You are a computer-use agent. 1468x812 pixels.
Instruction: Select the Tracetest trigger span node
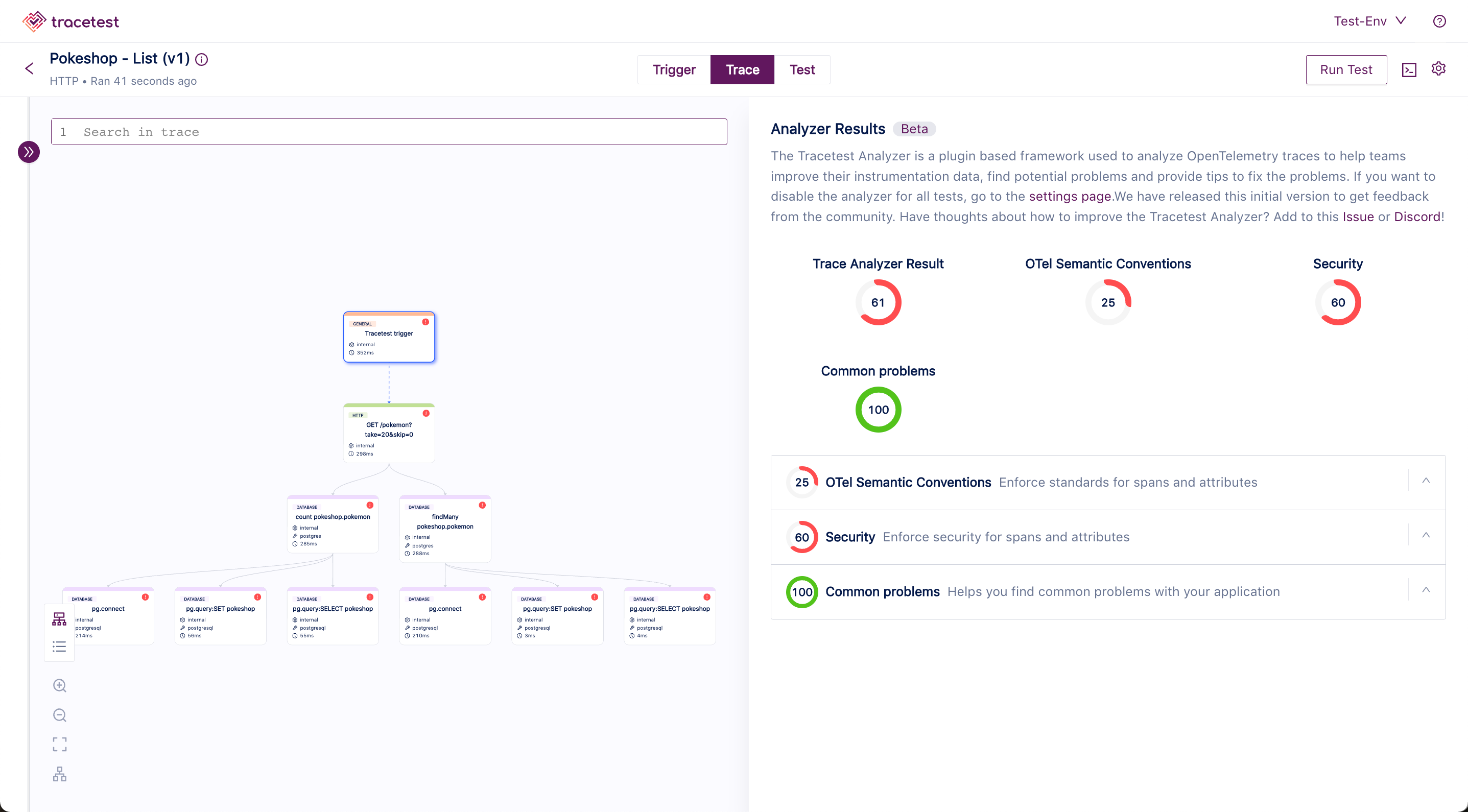[389, 337]
